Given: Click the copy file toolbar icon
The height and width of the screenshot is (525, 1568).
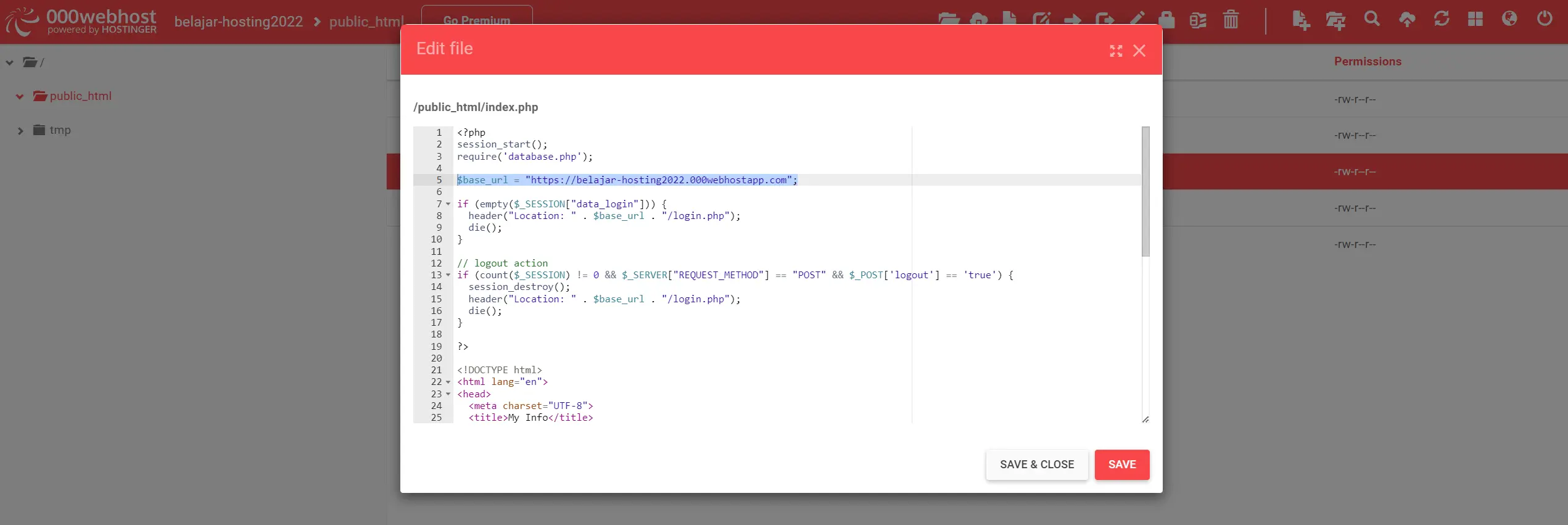Looking at the screenshot, I should pyautogui.click(x=1105, y=20).
